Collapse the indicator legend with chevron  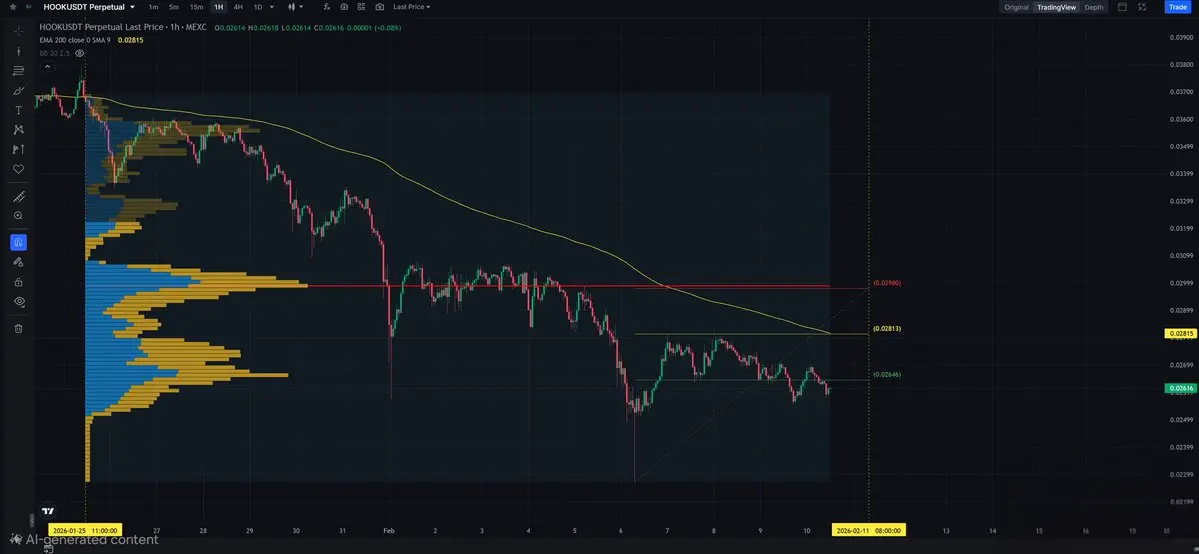click(x=47, y=67)
